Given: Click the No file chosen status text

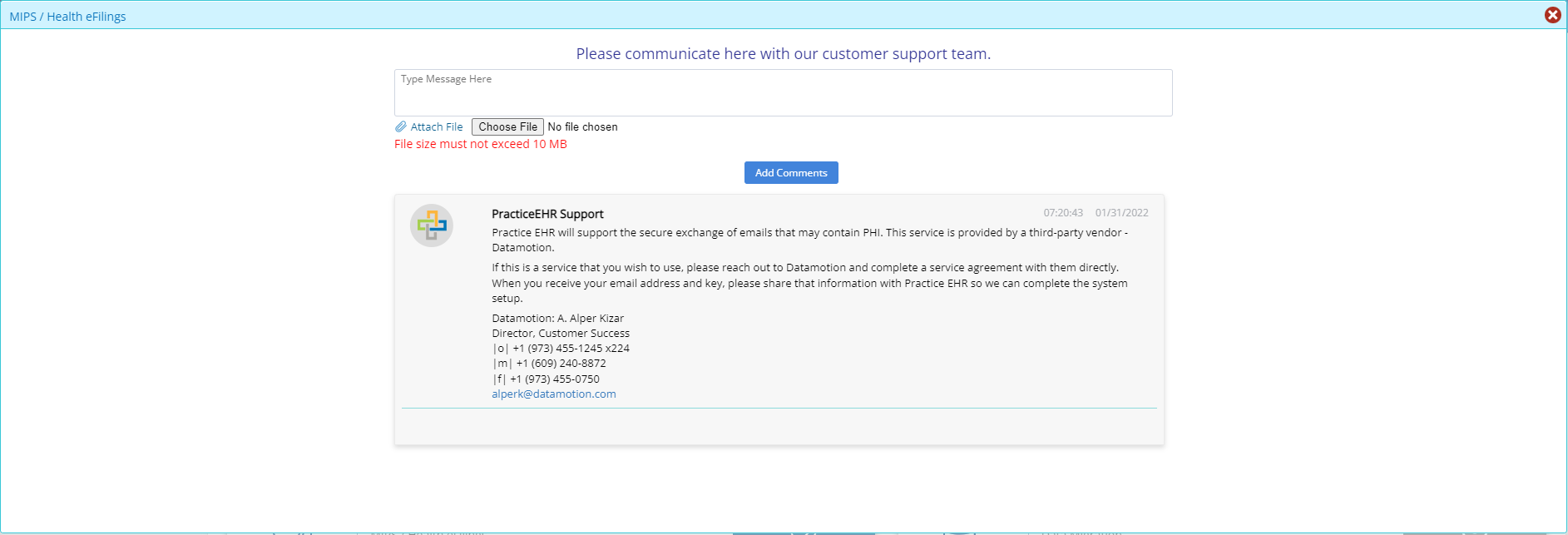Looking at the screenshot, I should (x=582, y=126).
